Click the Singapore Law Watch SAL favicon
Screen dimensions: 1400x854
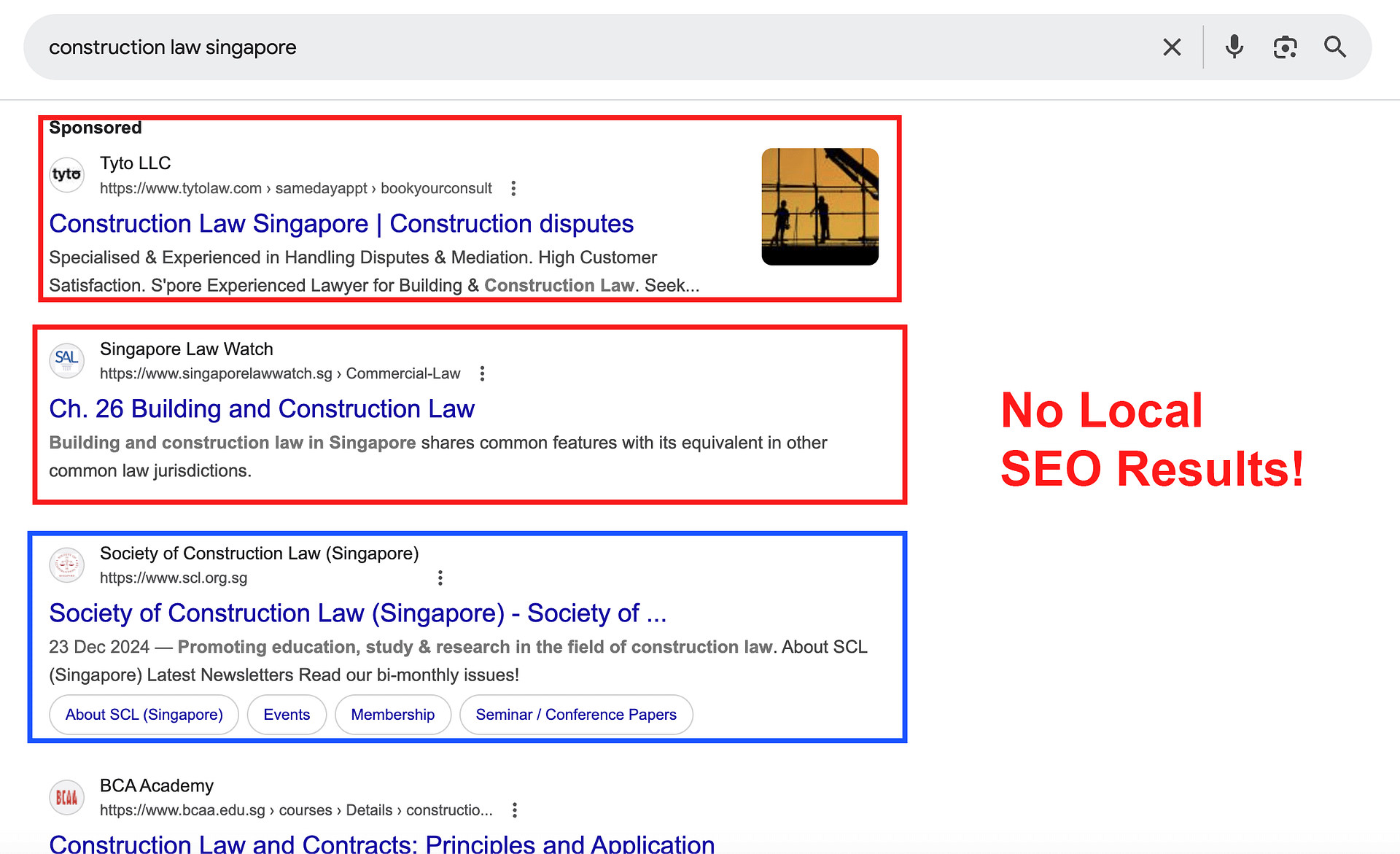tap(67, 360)
